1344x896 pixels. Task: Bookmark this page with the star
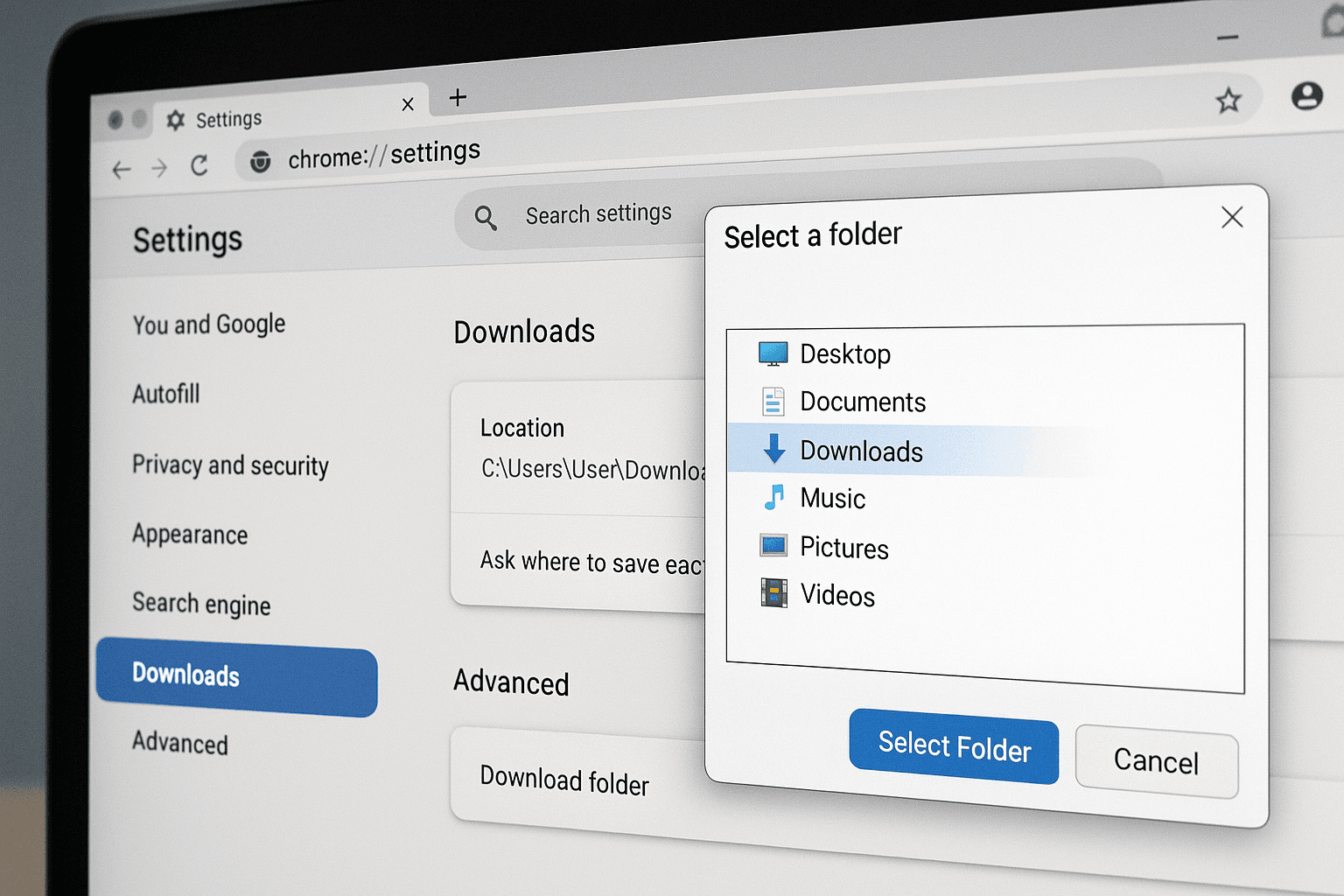click(x=1228, y=101)
